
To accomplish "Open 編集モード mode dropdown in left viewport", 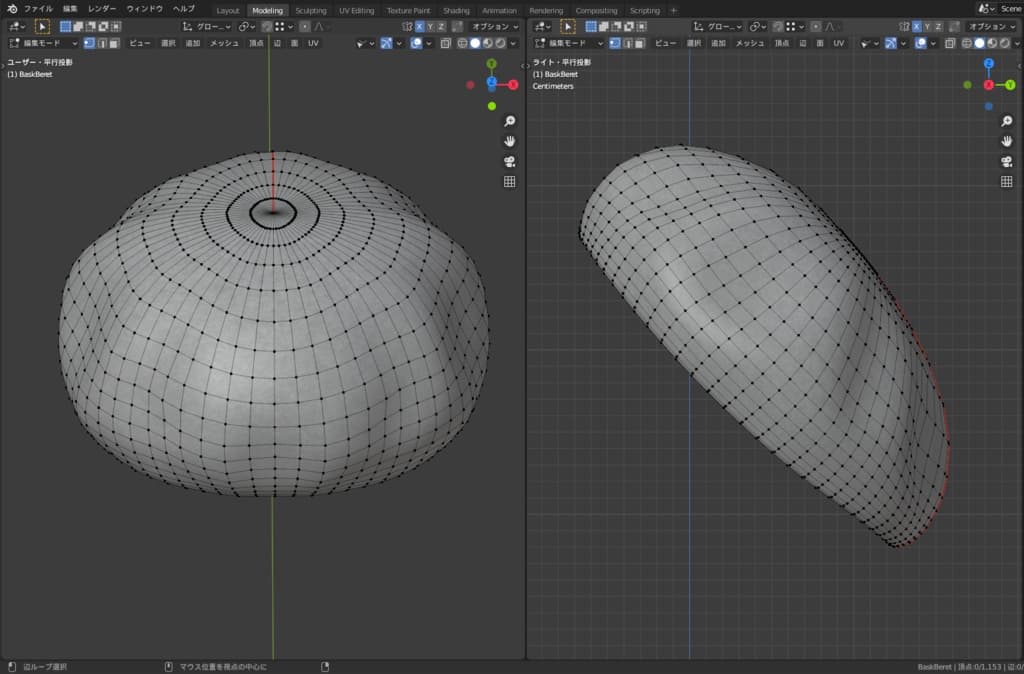I will 42,43.
